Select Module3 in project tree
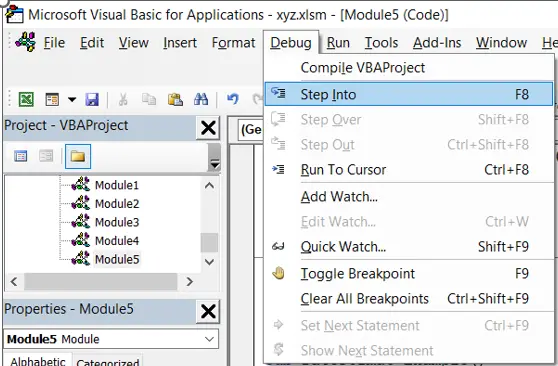The image size is (558, 366). (117, 222)
